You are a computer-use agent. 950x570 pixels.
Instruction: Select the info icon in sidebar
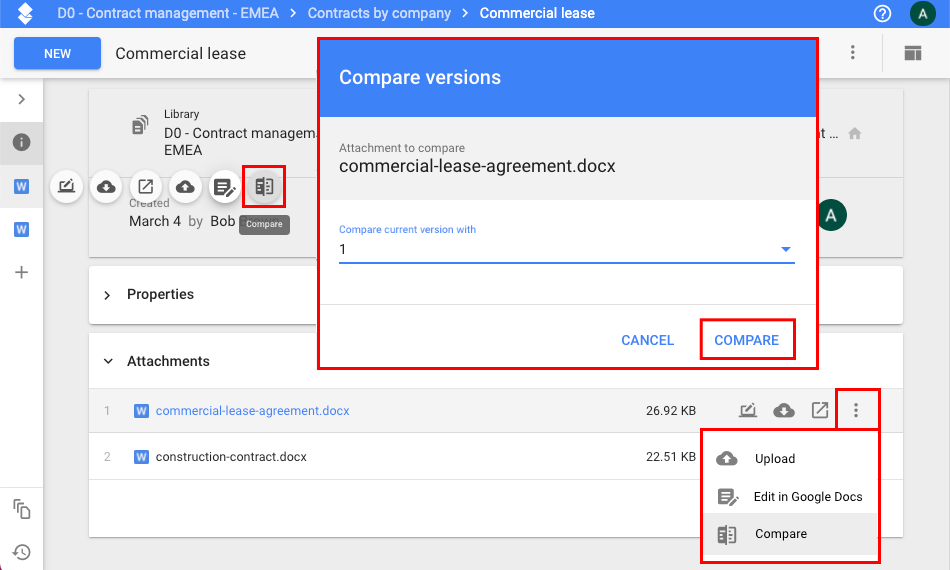tap(21, 142)
